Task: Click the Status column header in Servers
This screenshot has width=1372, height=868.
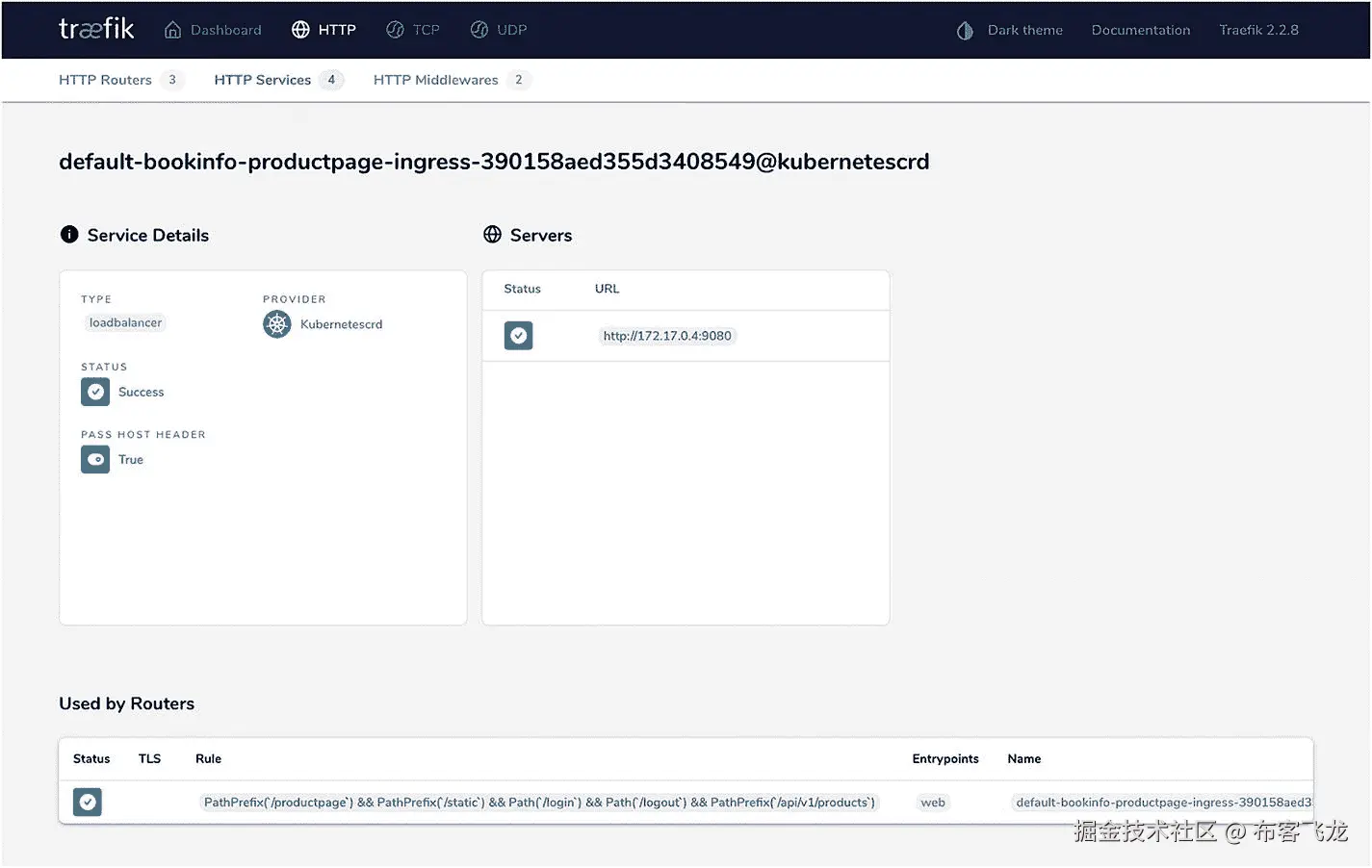Action: pos(522,289)
